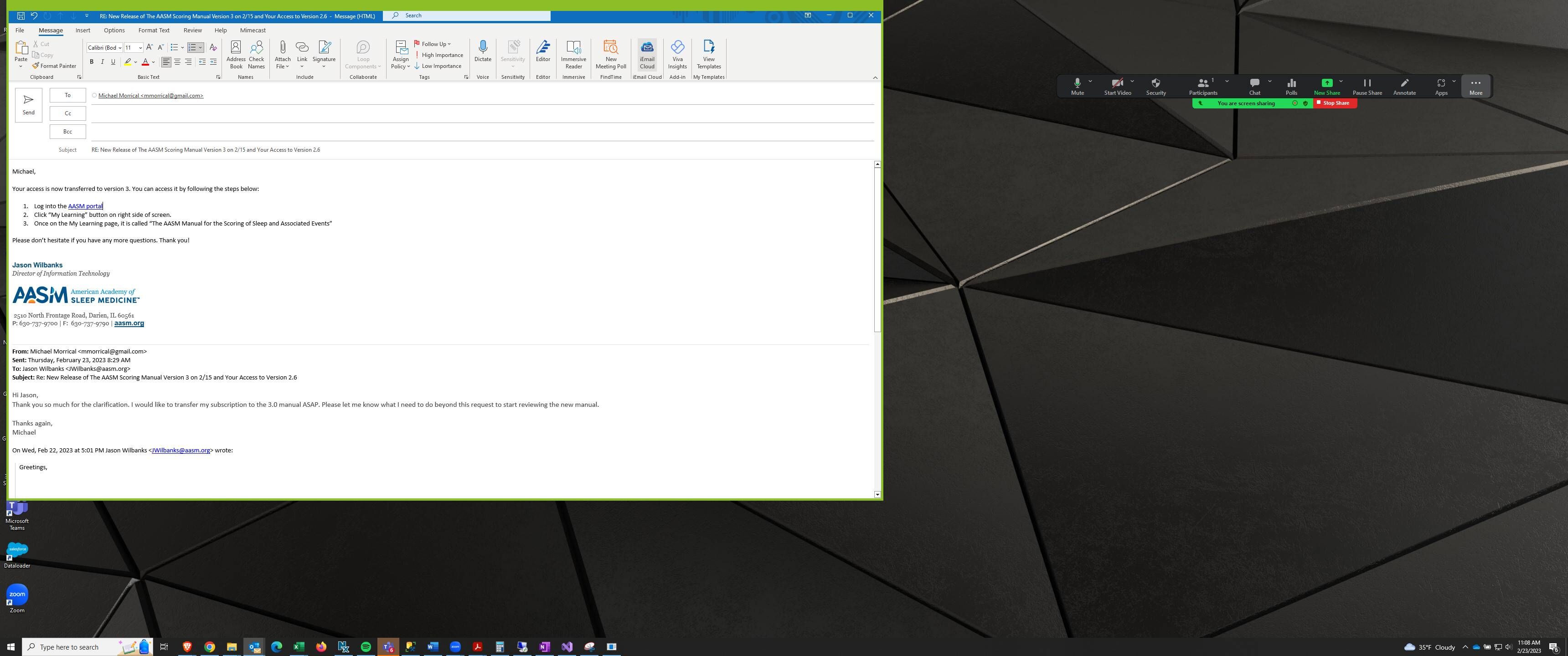Open Follow Up dropdown
This screenshot has width=1568, height=656.
click(433, 44)
